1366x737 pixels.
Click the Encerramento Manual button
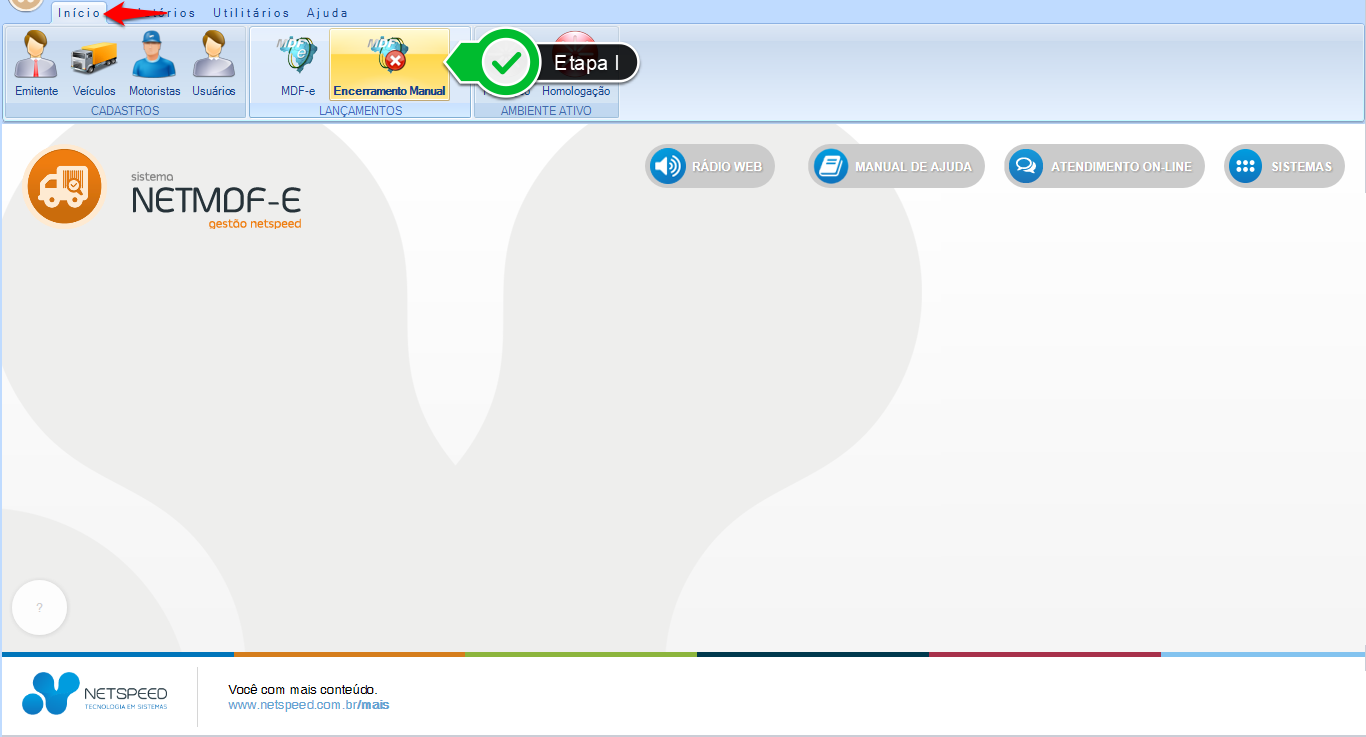(x=389, y=64)
